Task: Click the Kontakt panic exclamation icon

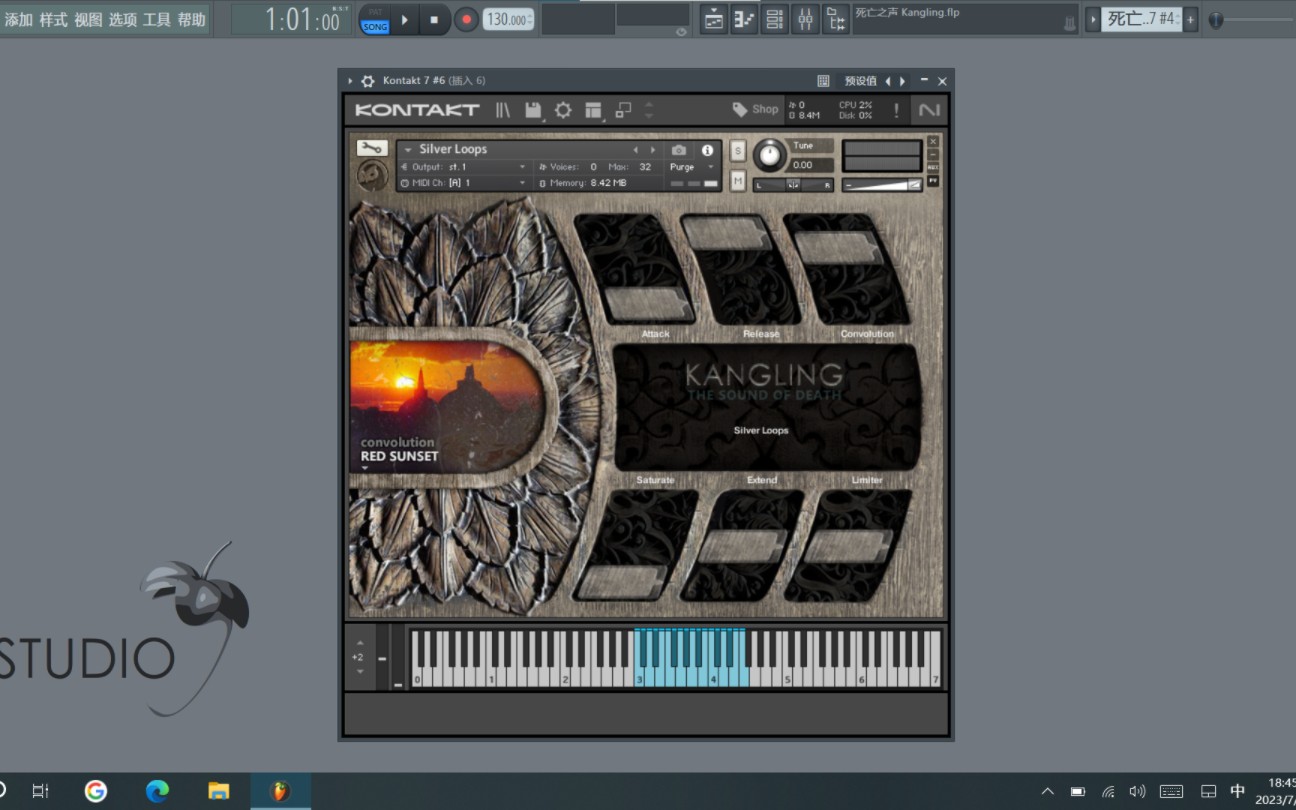Action: pos(896,110)
